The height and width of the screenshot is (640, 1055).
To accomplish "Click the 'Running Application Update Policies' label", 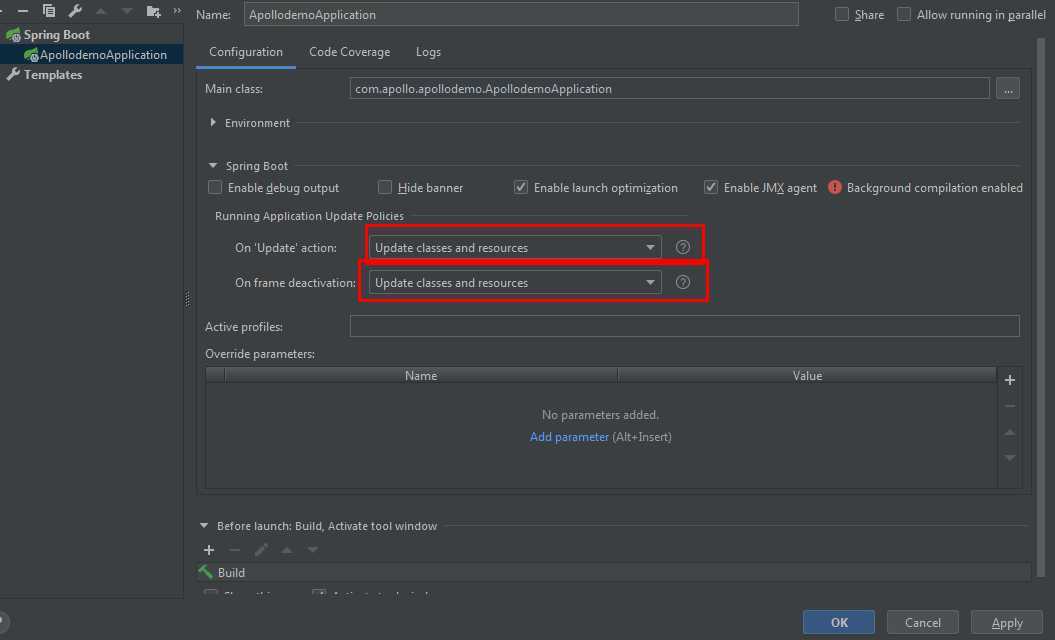I will point(310,215).
